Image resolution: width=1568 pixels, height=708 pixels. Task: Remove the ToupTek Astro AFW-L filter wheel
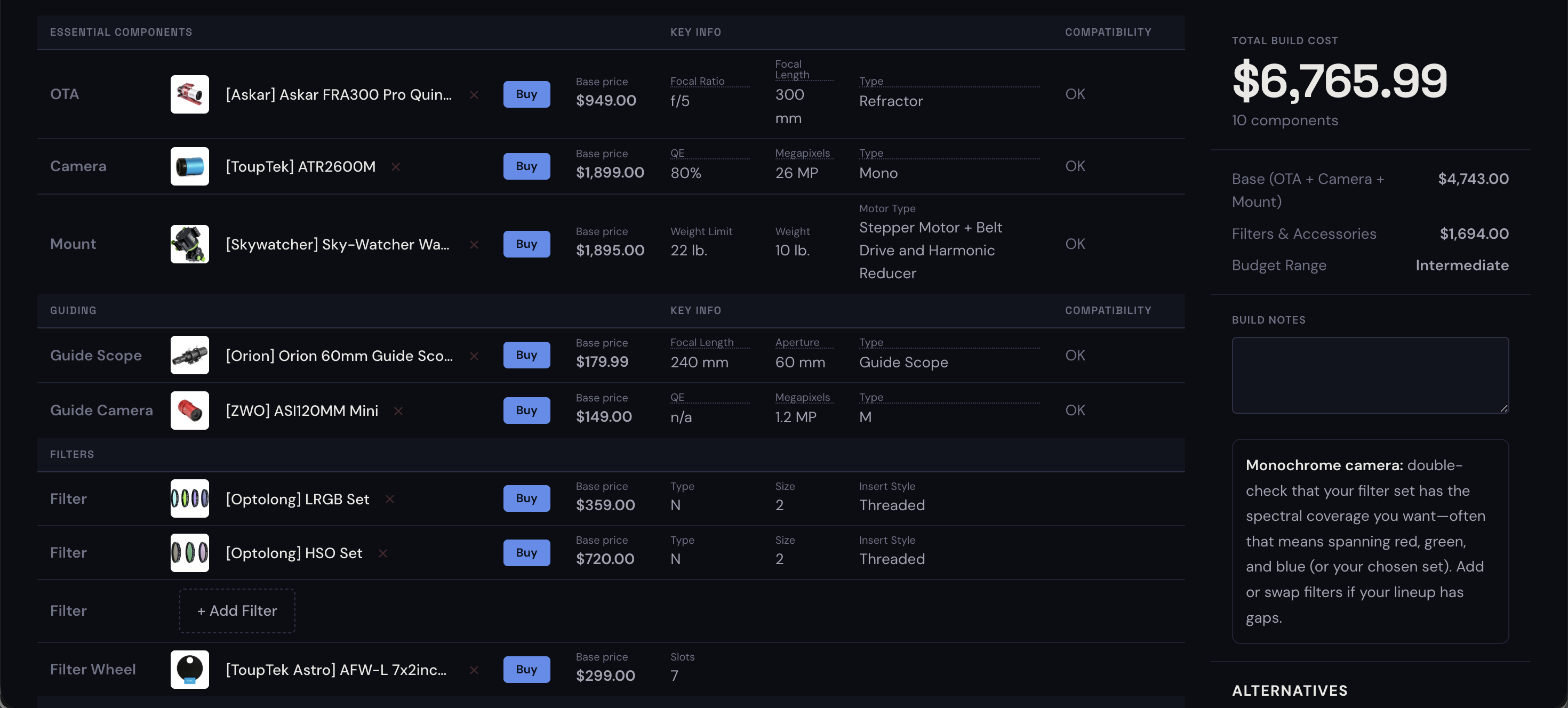pyautogui.click(x=474, y=670)
